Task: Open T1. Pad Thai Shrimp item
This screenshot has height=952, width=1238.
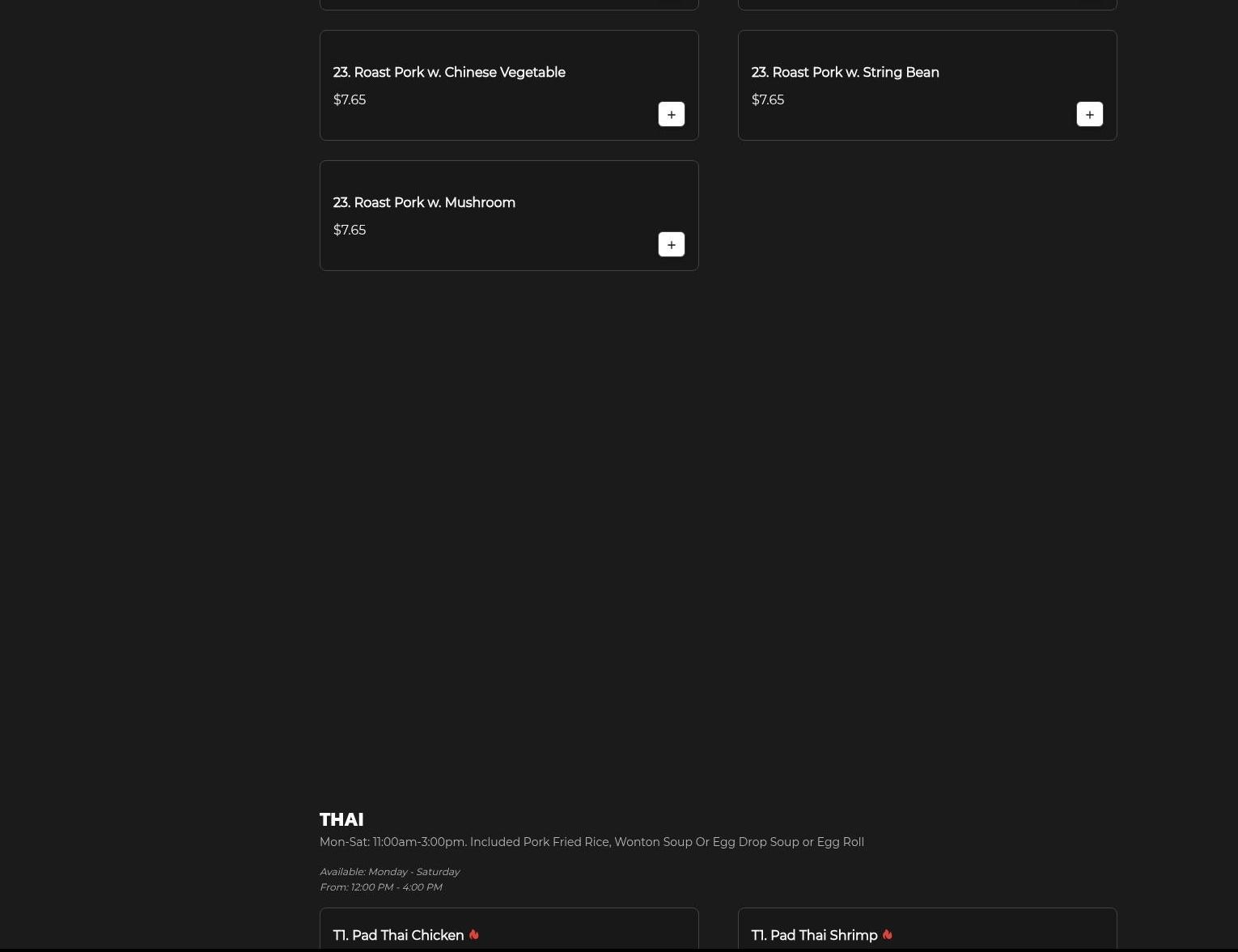Action: [814, 936]
